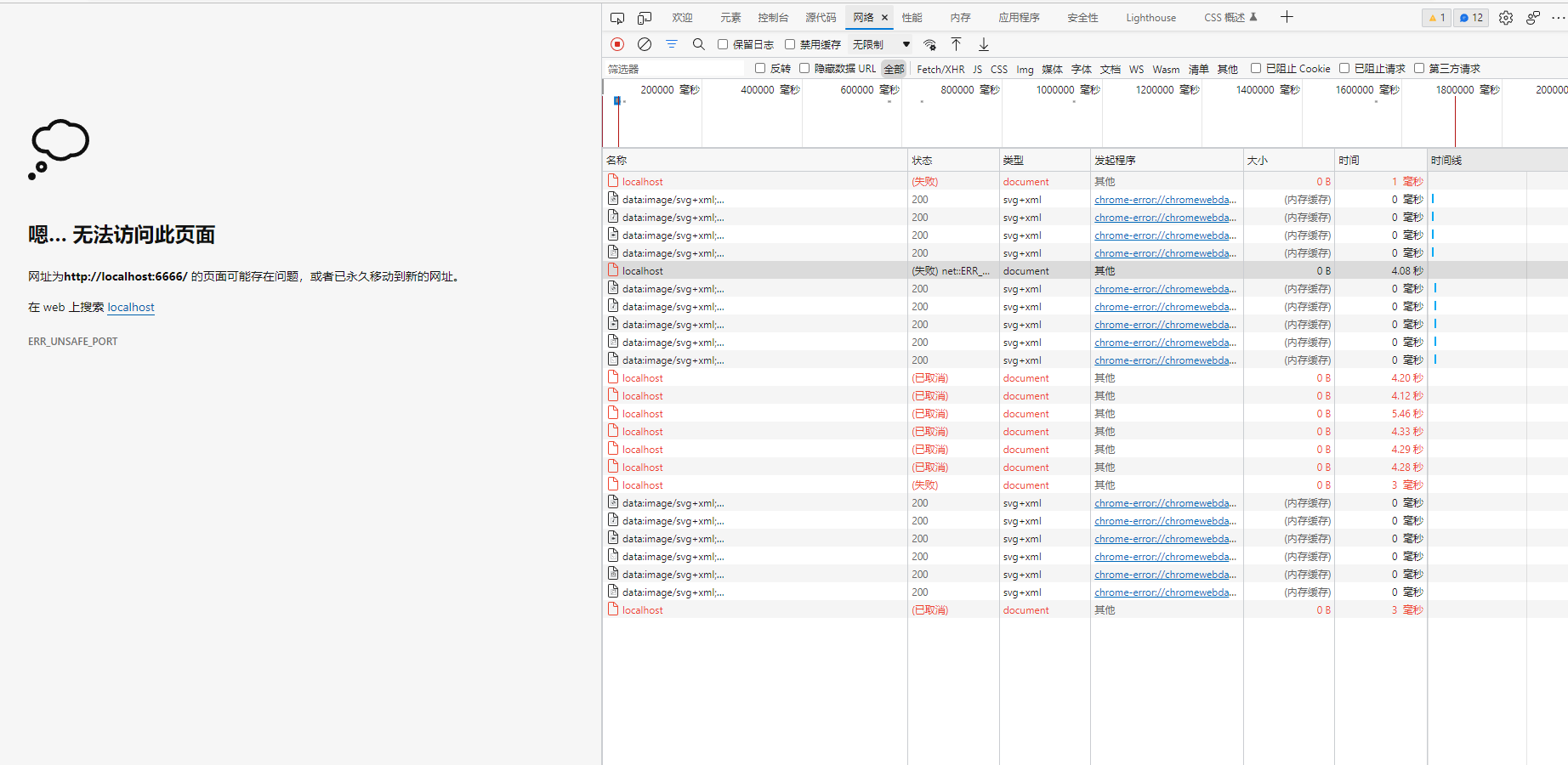
Task: Enable the 保留日志 checkbox
Action: (x=722, y=44)
